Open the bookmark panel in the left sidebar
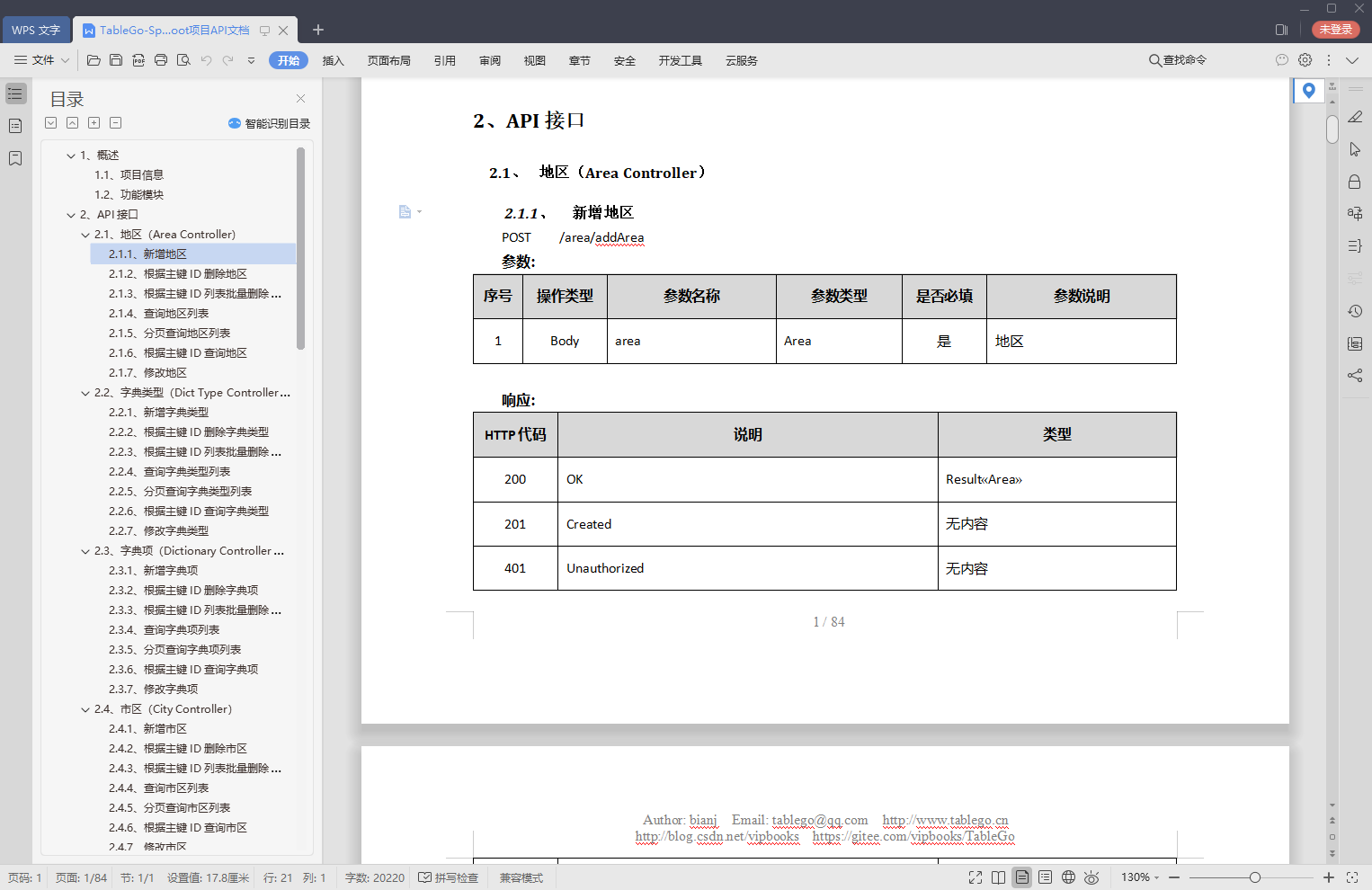The width and height of the screenshot is (1372, 890). [15, 158]
